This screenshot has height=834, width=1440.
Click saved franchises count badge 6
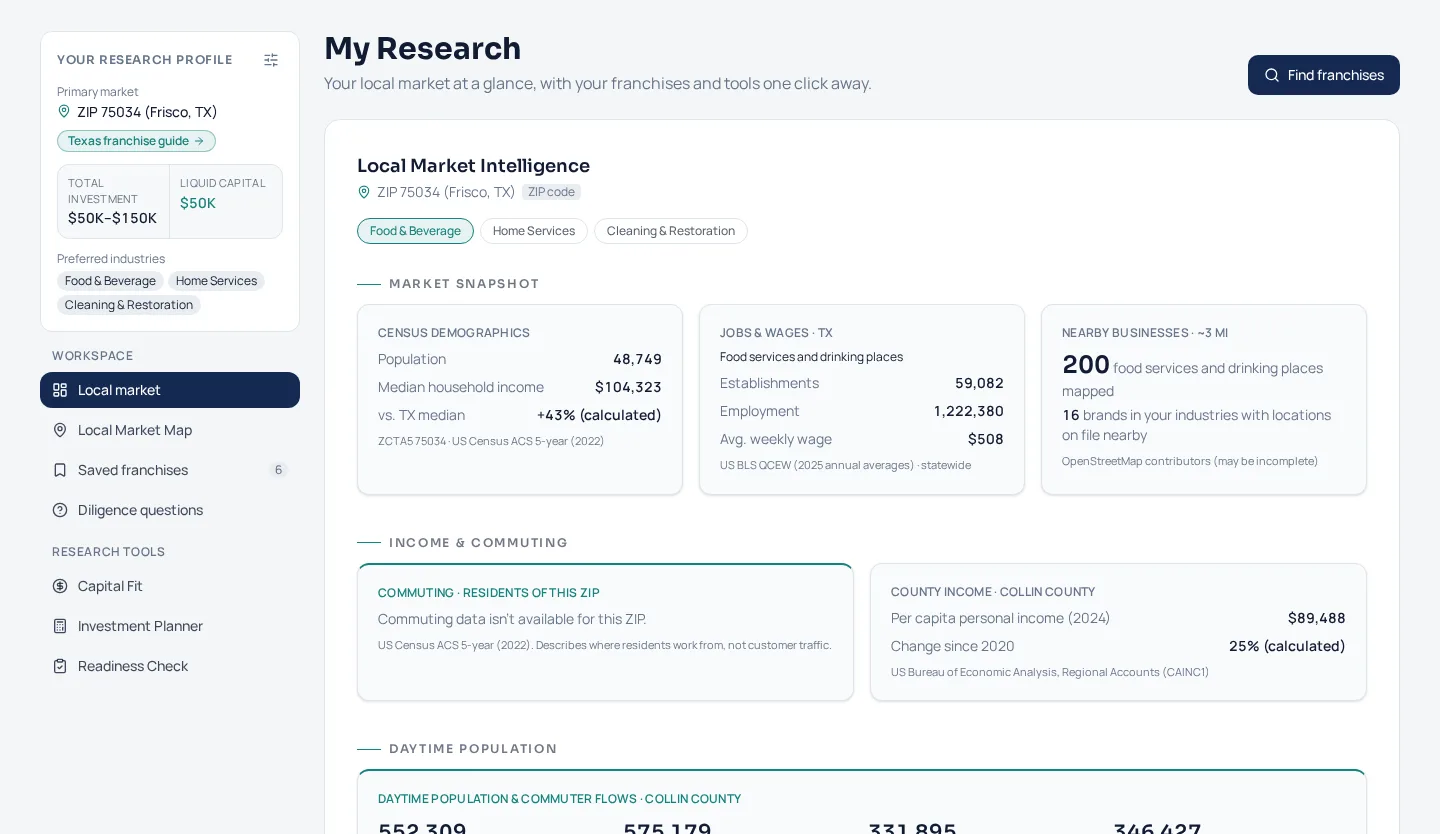tap(279, 470)
